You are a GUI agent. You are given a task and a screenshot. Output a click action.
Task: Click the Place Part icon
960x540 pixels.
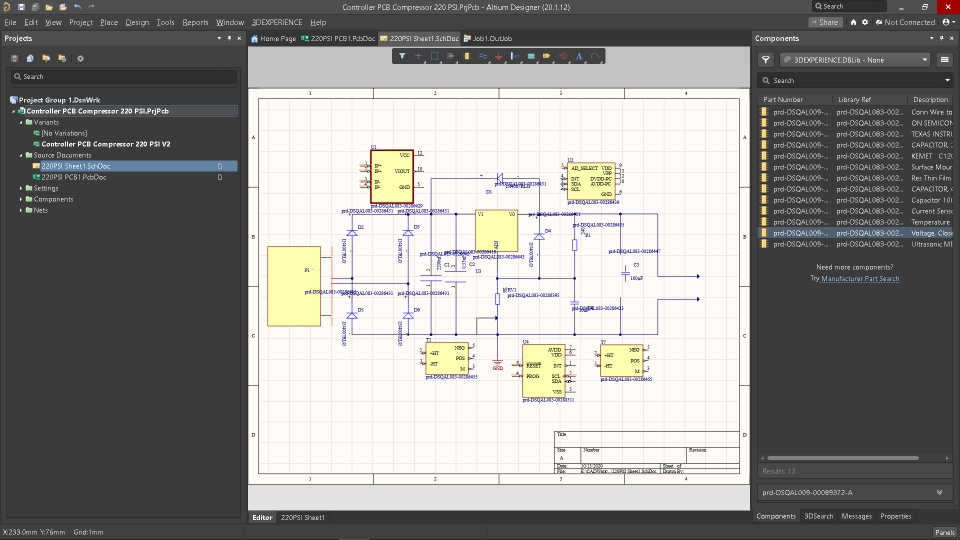[467, 56]
